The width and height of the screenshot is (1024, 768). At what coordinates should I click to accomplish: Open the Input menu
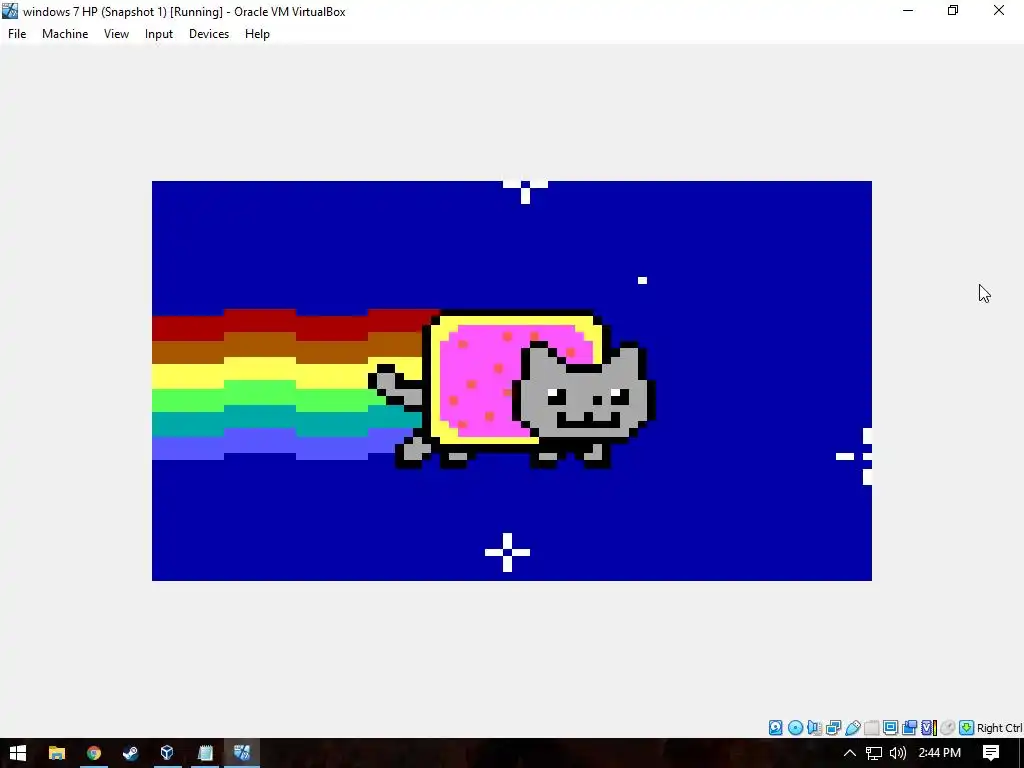click(159, 34)
